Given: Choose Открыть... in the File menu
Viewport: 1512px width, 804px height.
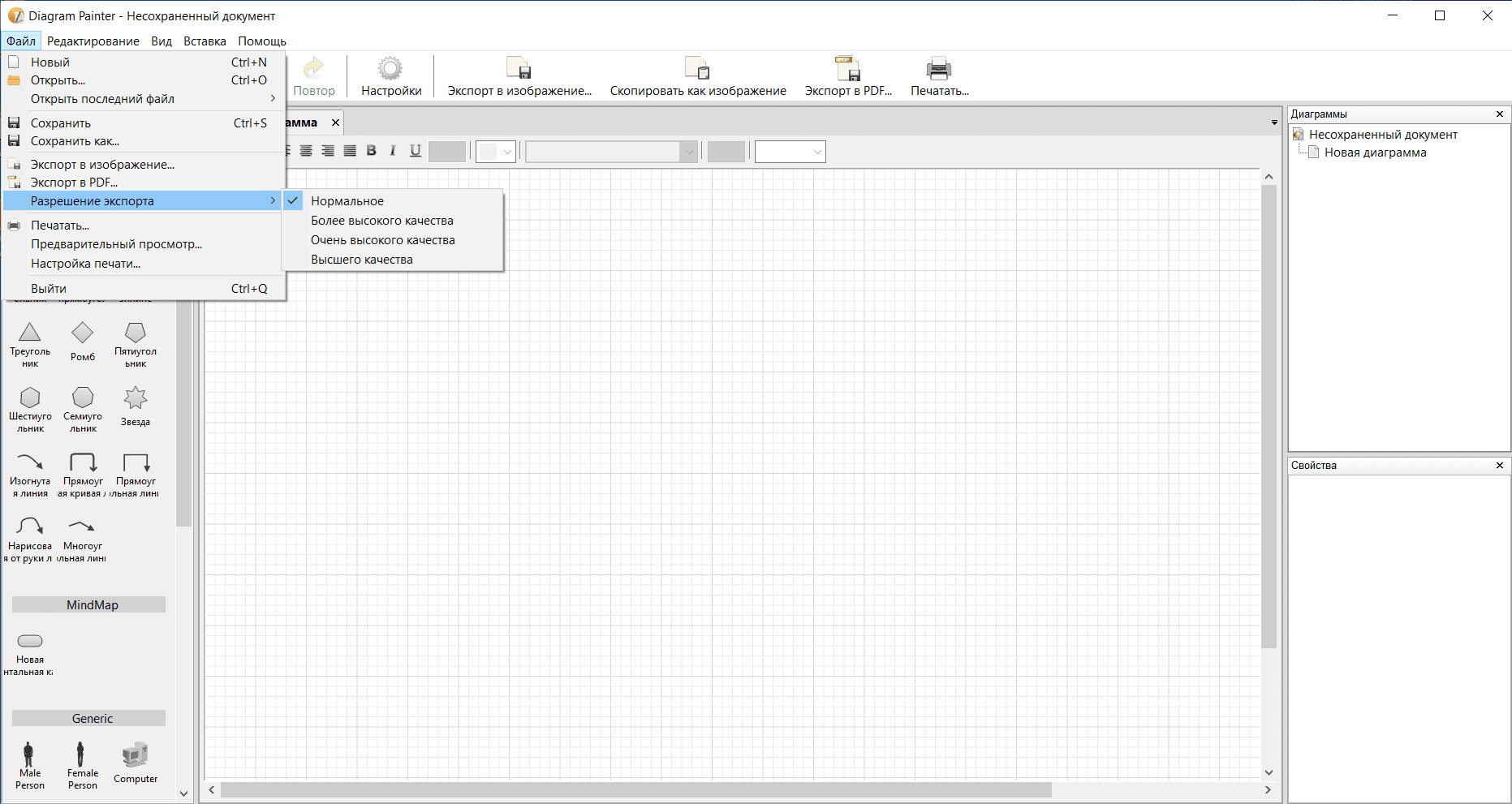Looking at the screenshot, I should coord(143,80).
